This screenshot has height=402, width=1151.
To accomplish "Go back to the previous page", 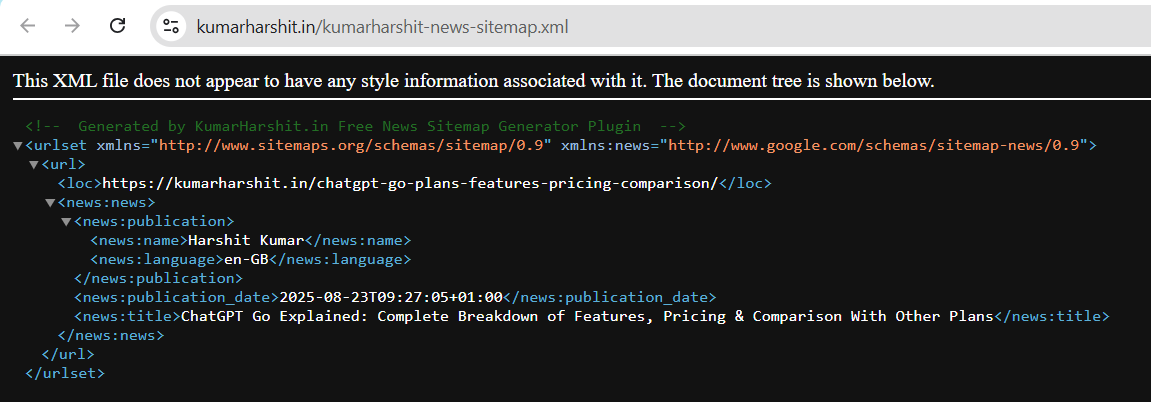I will 27,26.
